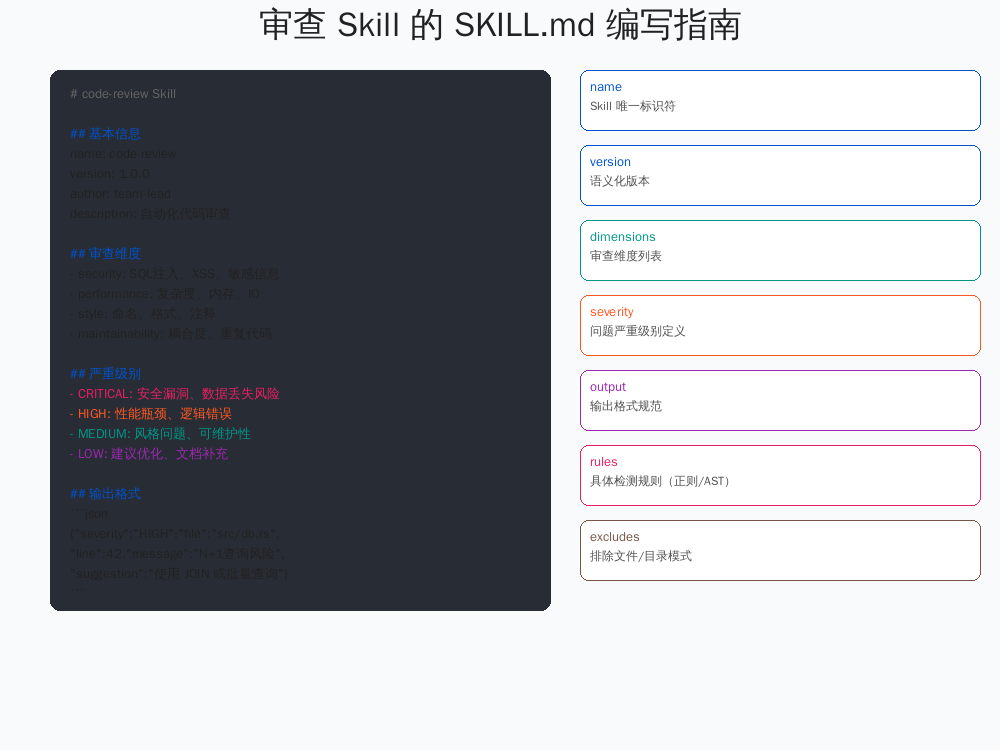
Task: Click the blue "version" card title
Action: pos(610,162)
